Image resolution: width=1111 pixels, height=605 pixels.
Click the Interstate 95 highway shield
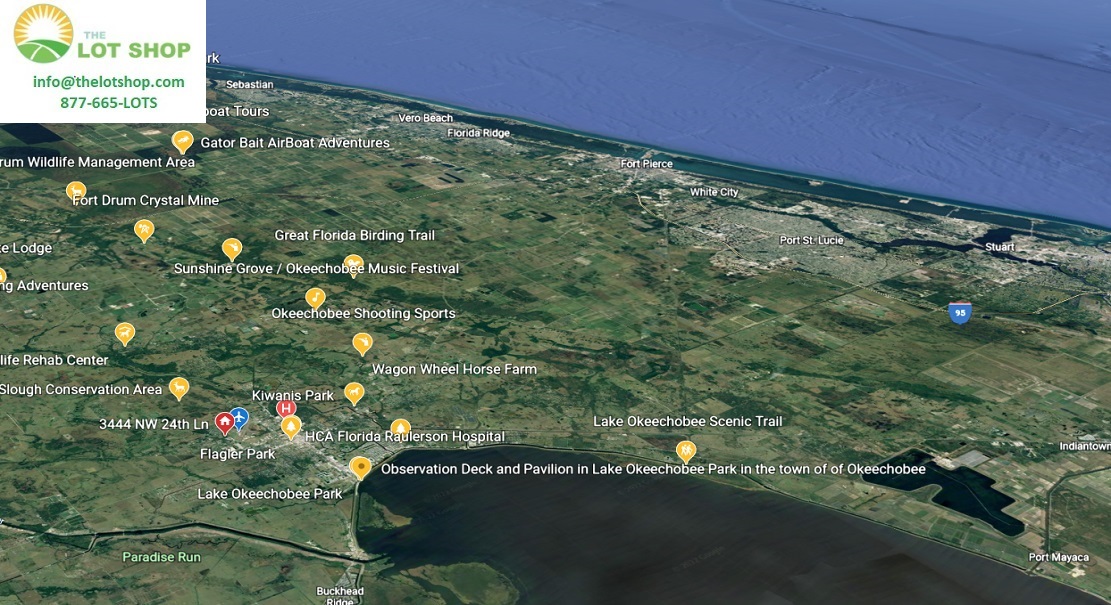[959, 313]
